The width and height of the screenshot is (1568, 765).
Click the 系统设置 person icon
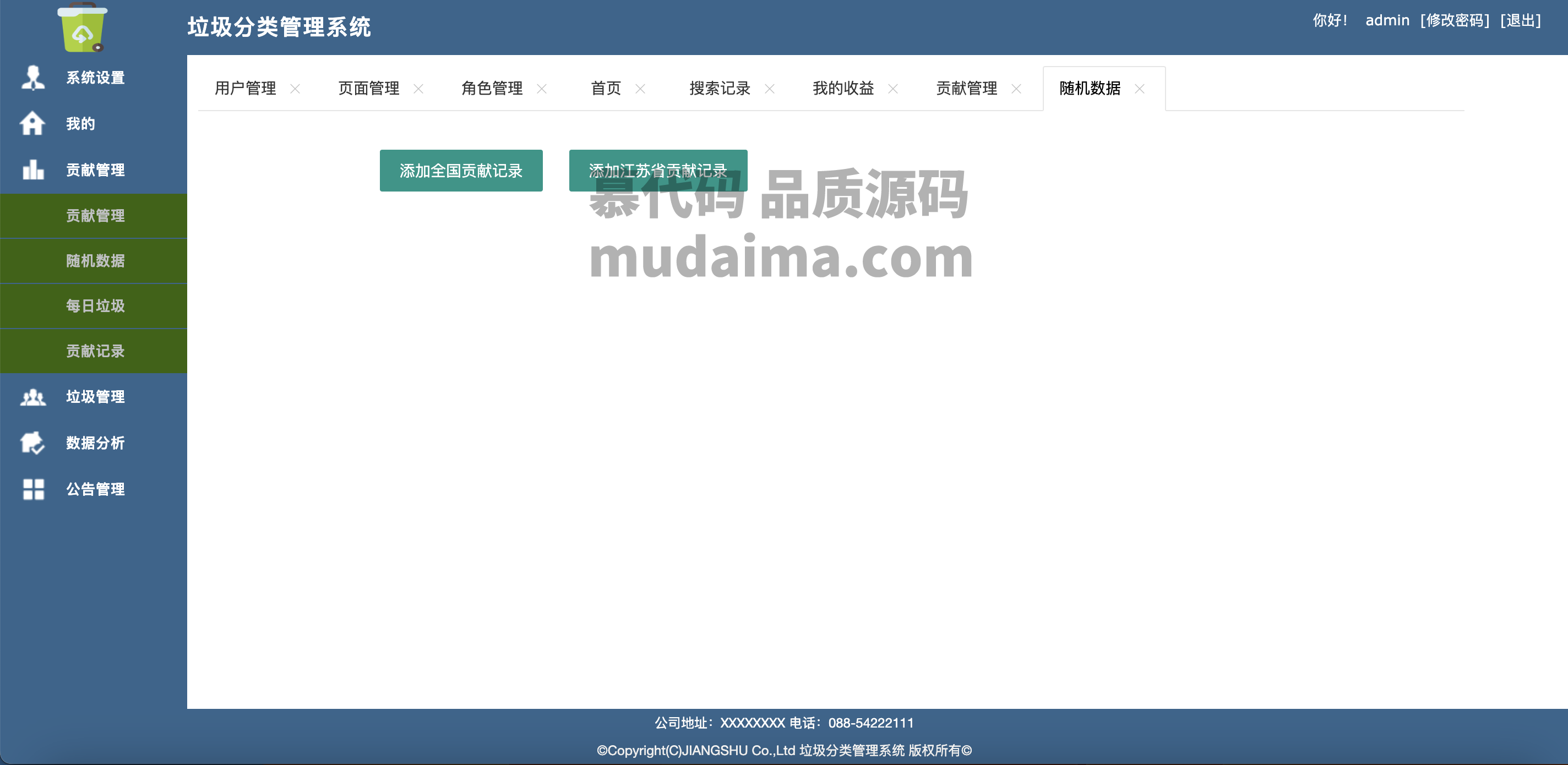33,78
